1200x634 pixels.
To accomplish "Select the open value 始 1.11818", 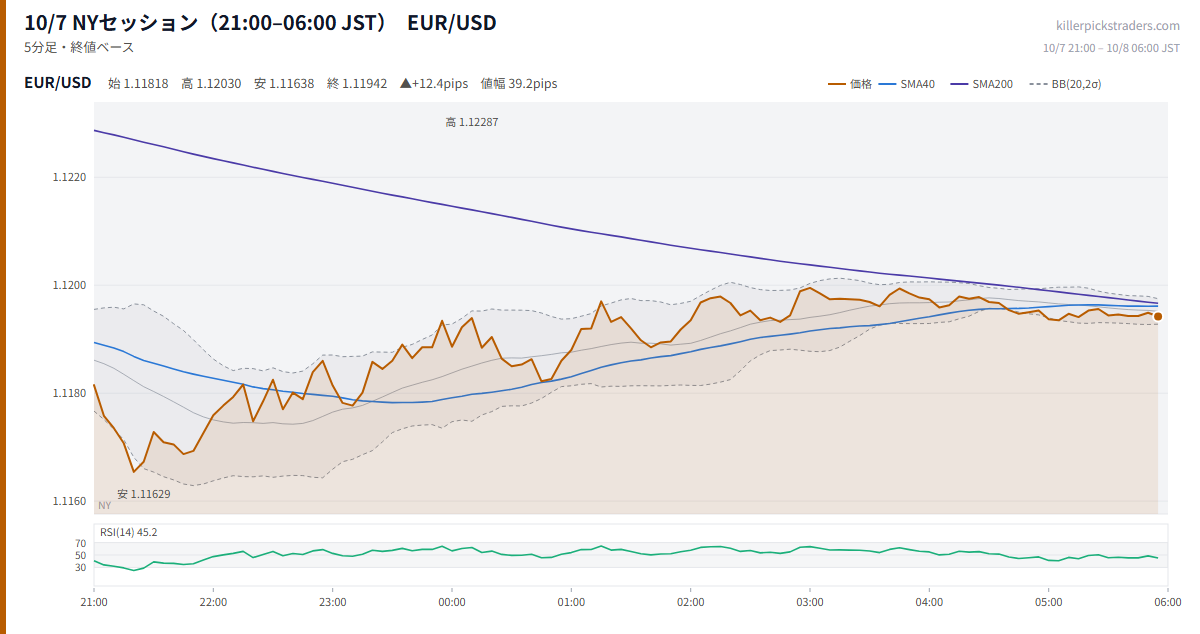I will [x=138, y=84].
